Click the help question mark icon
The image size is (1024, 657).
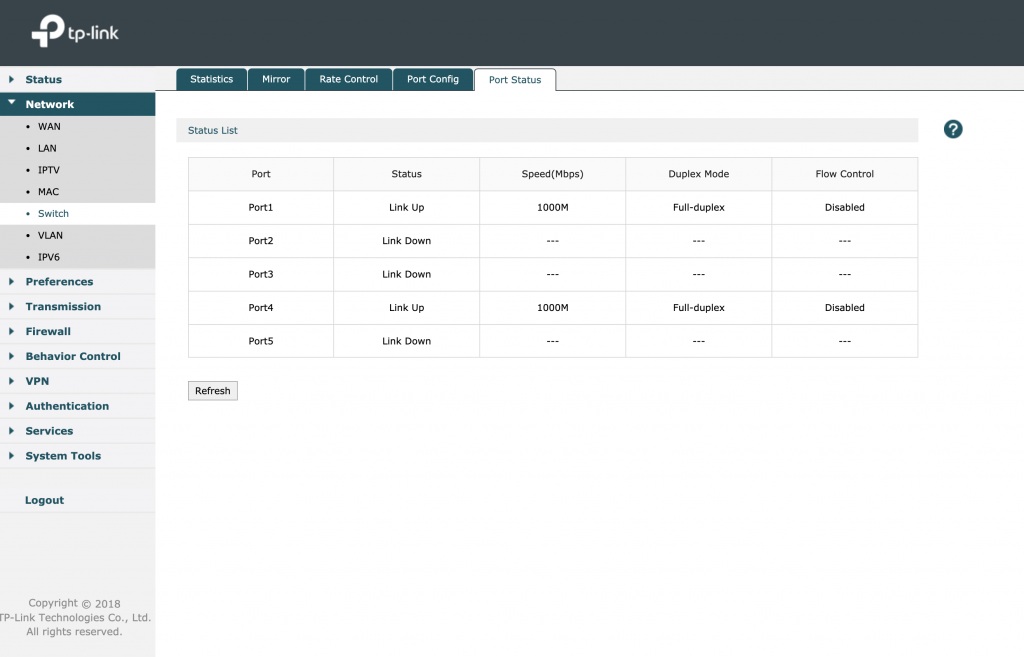[952, 129]
